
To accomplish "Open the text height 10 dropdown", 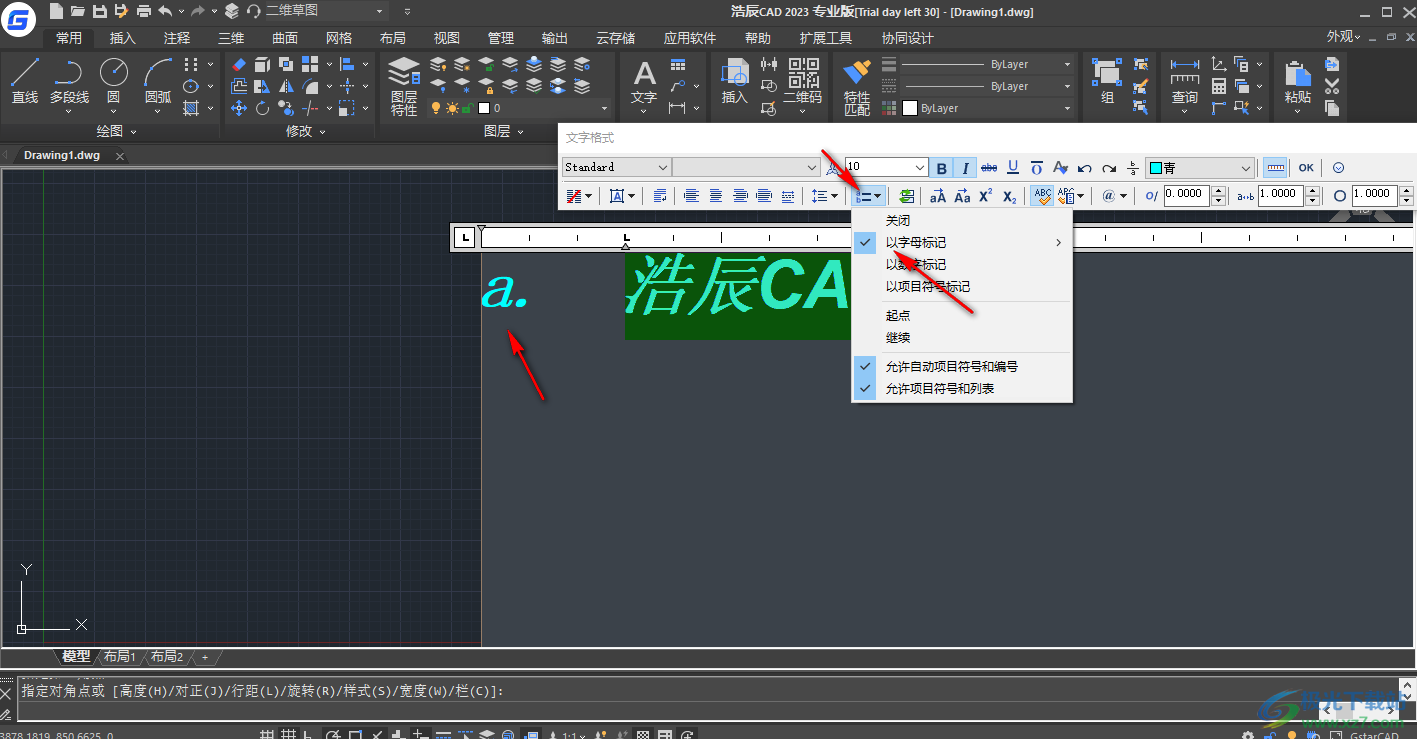I will coord(886,167).
